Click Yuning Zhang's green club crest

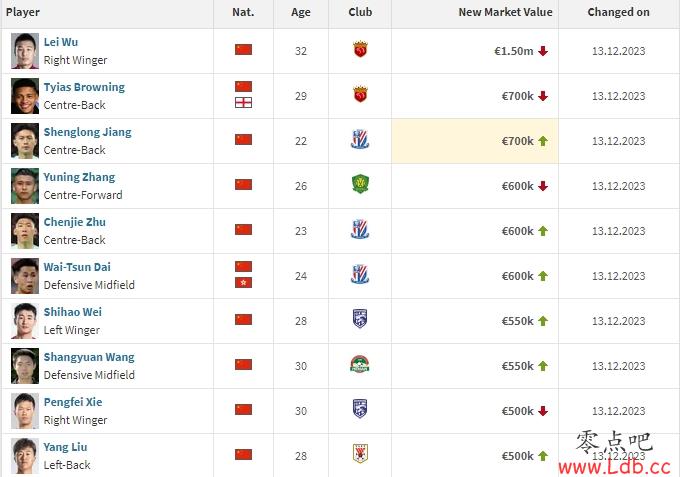click(x=360, y=184)
